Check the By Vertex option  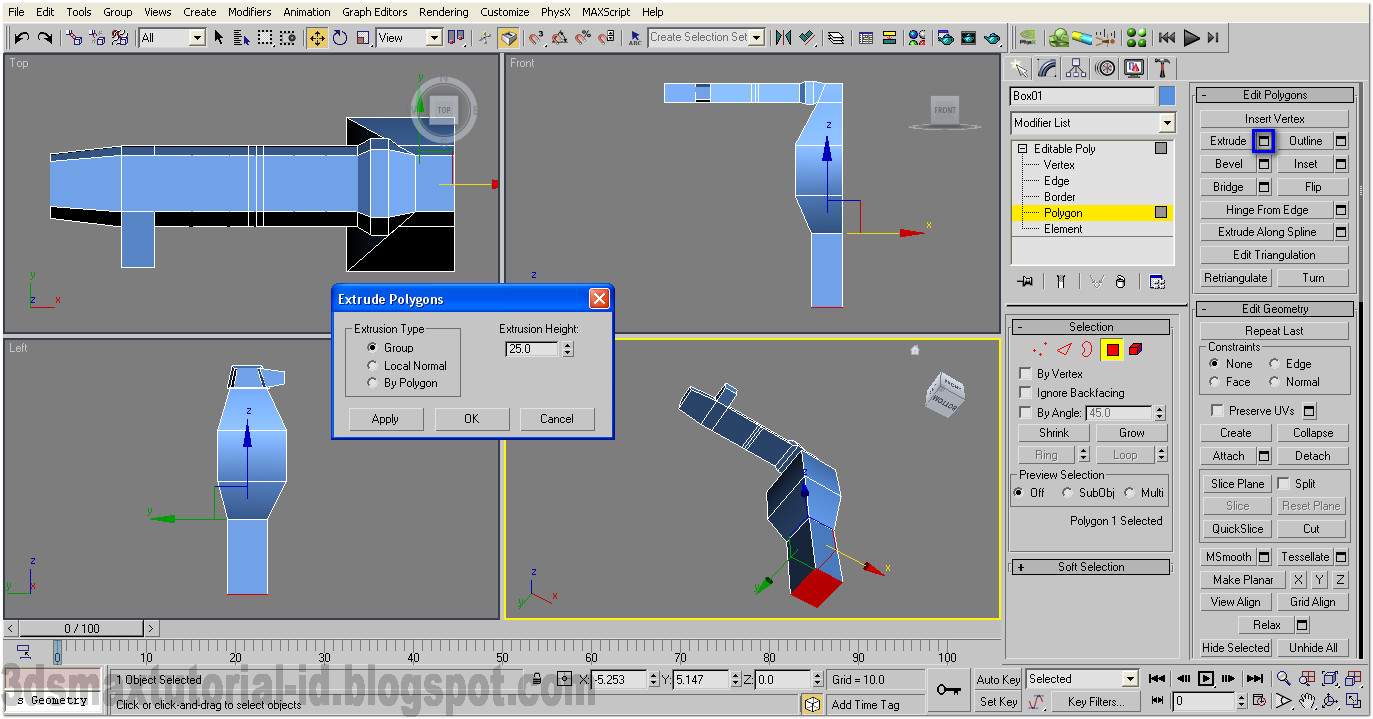pos(1023,373)
